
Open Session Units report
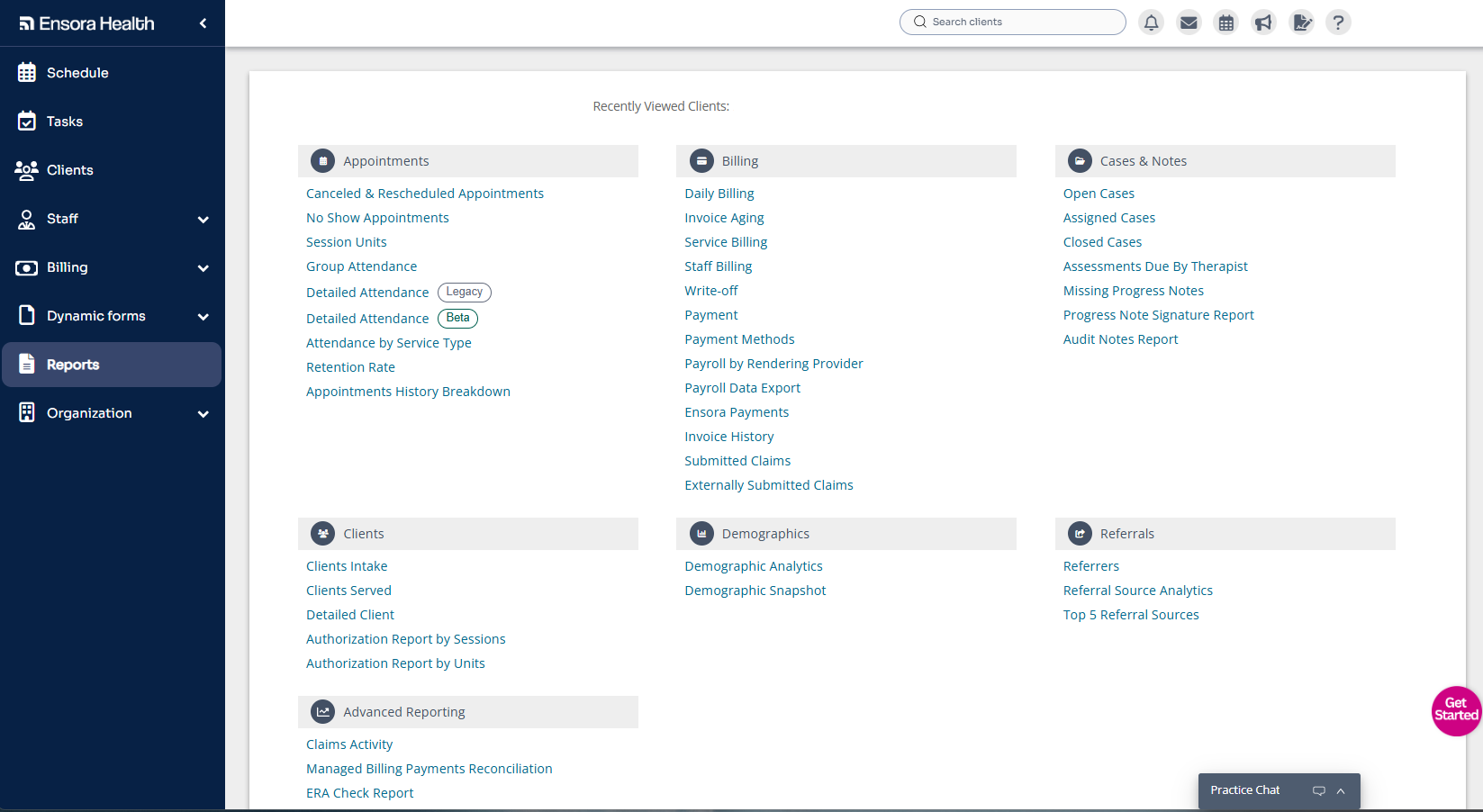[x=347, y=242]
